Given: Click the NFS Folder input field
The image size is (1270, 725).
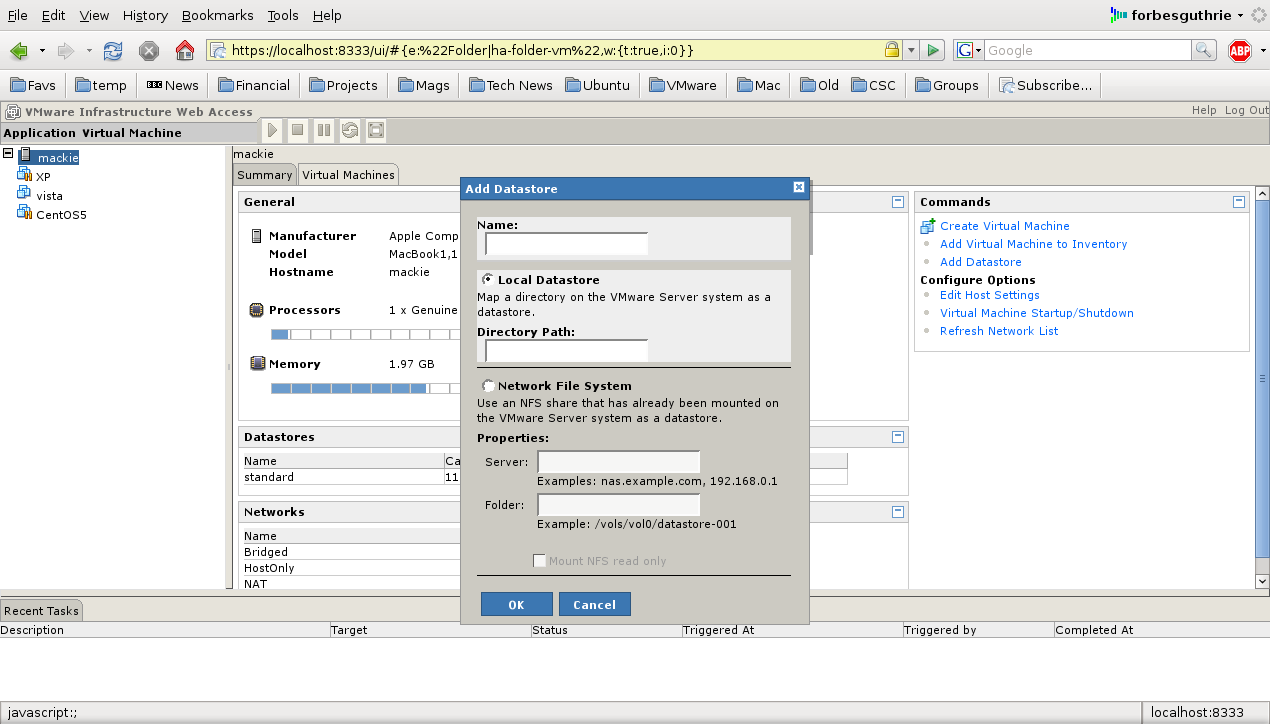Looking at the screenshot, I should tap(619, 505).
